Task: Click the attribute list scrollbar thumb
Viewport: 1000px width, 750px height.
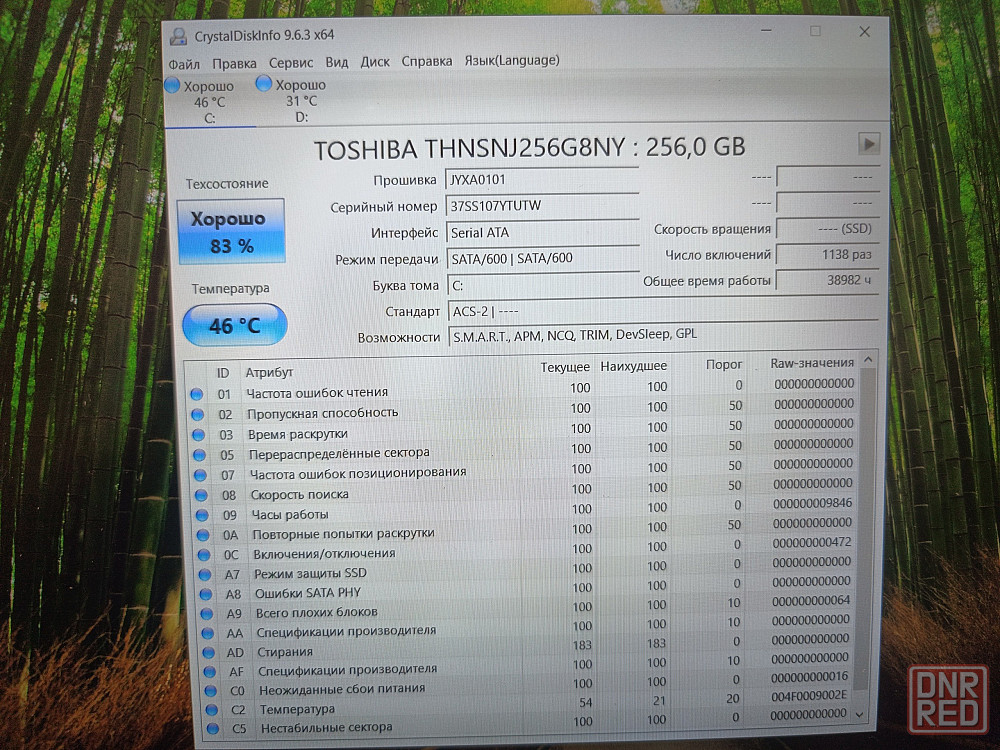Action: coord(864,529)
